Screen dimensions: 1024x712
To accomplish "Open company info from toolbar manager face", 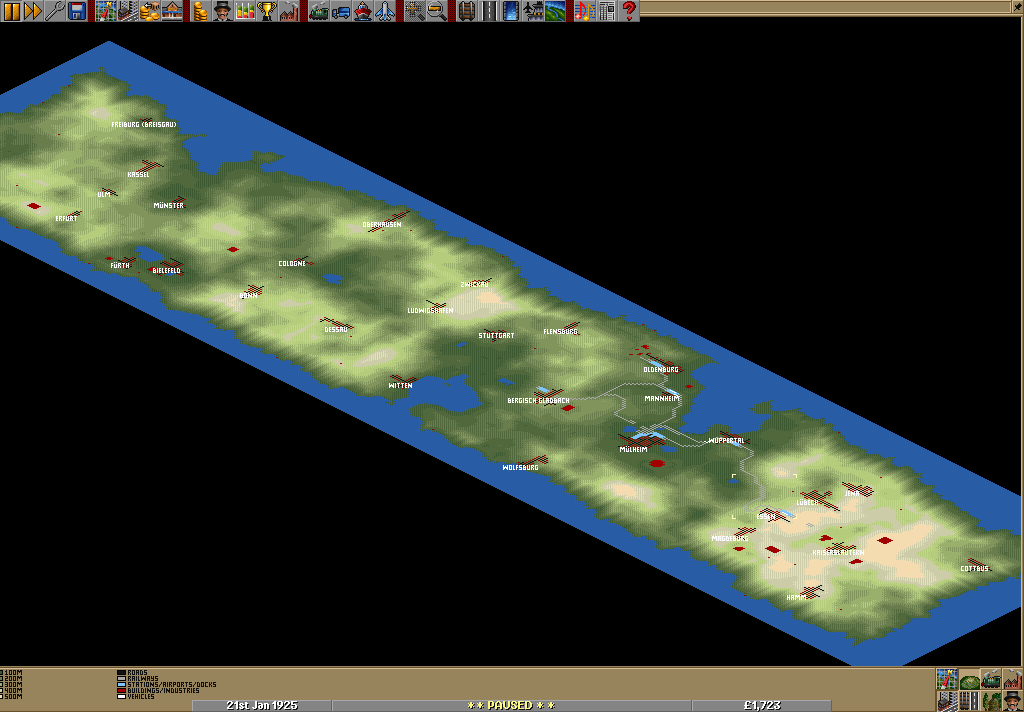I will pos(222,11).
